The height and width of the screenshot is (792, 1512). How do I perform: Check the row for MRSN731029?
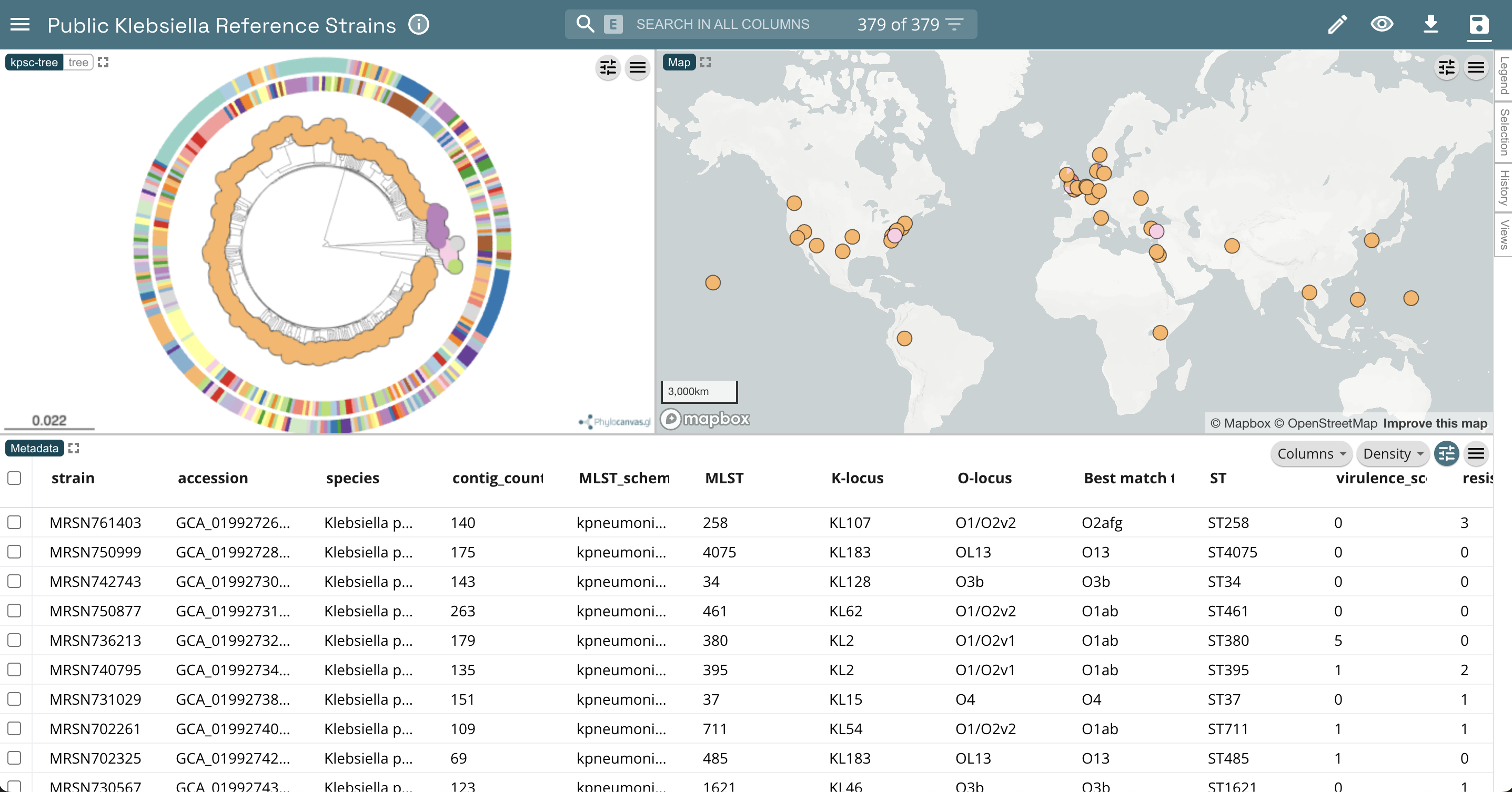click(15, 699)
